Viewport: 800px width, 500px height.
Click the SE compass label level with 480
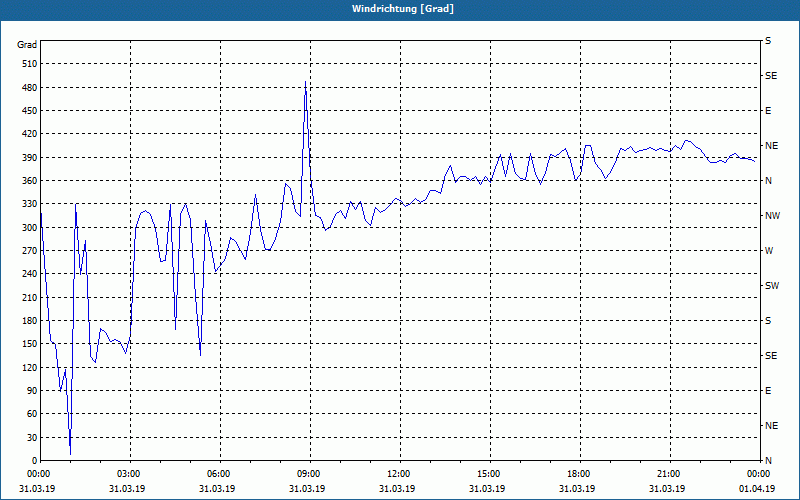771,76
